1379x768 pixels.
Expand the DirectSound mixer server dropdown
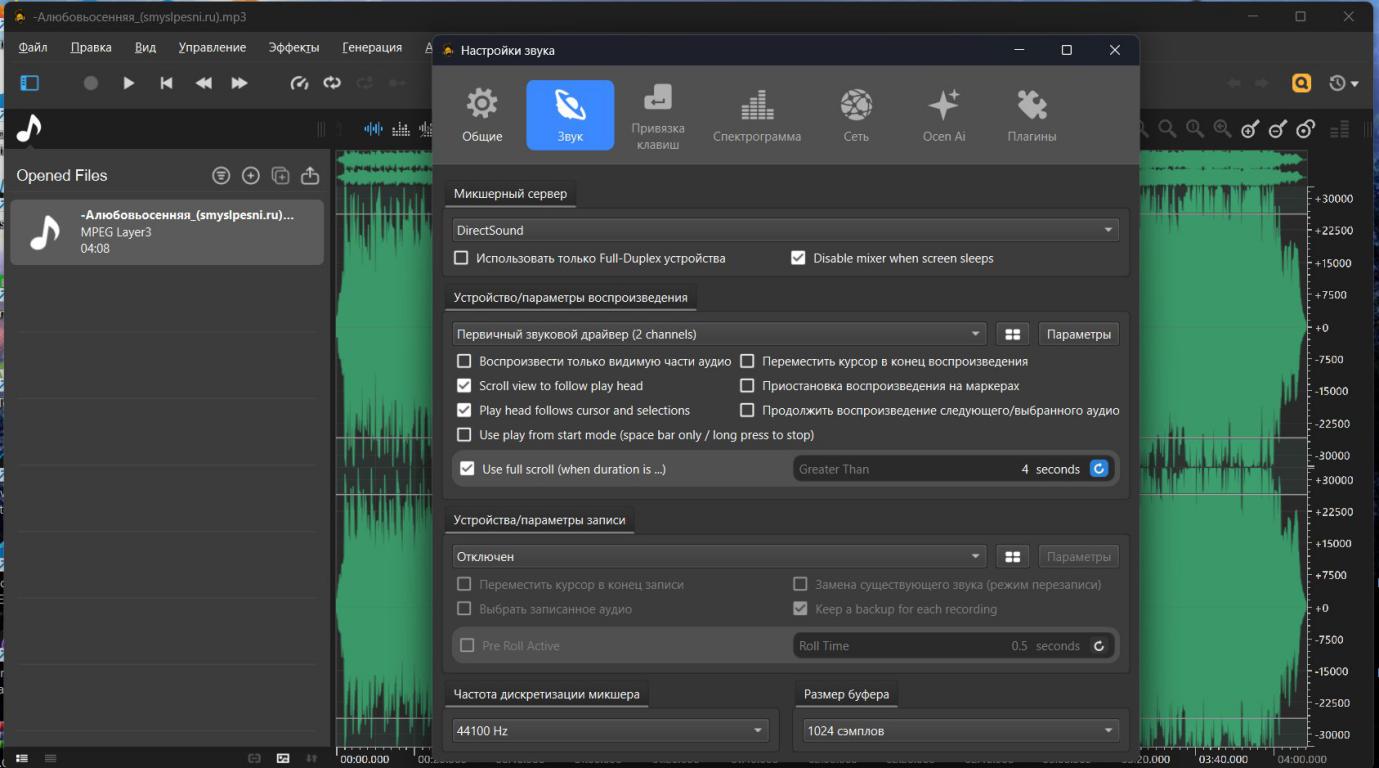(x=785, y=230)
